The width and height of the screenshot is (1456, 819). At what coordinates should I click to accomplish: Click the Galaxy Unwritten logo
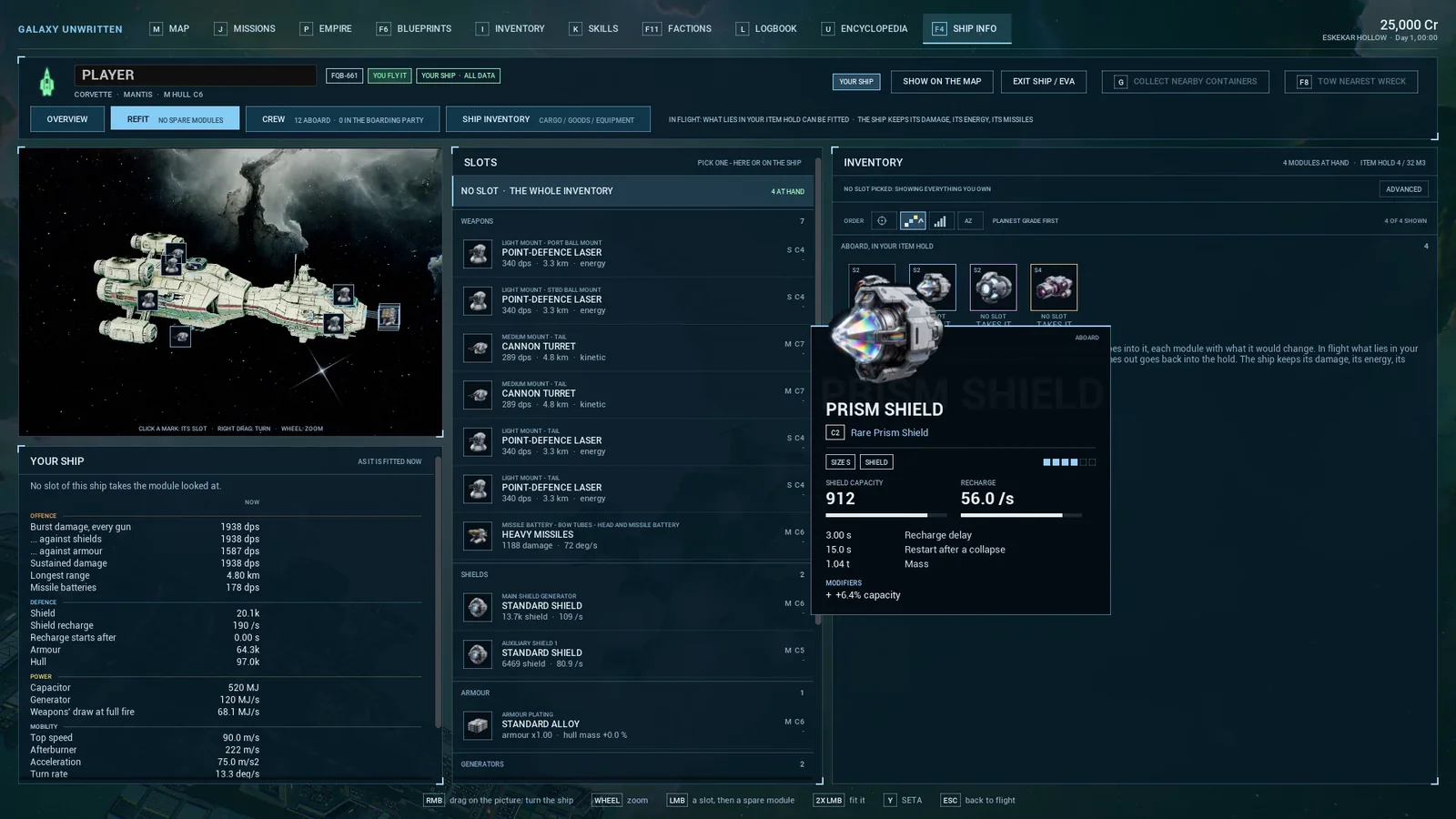(x=70, y=29)
